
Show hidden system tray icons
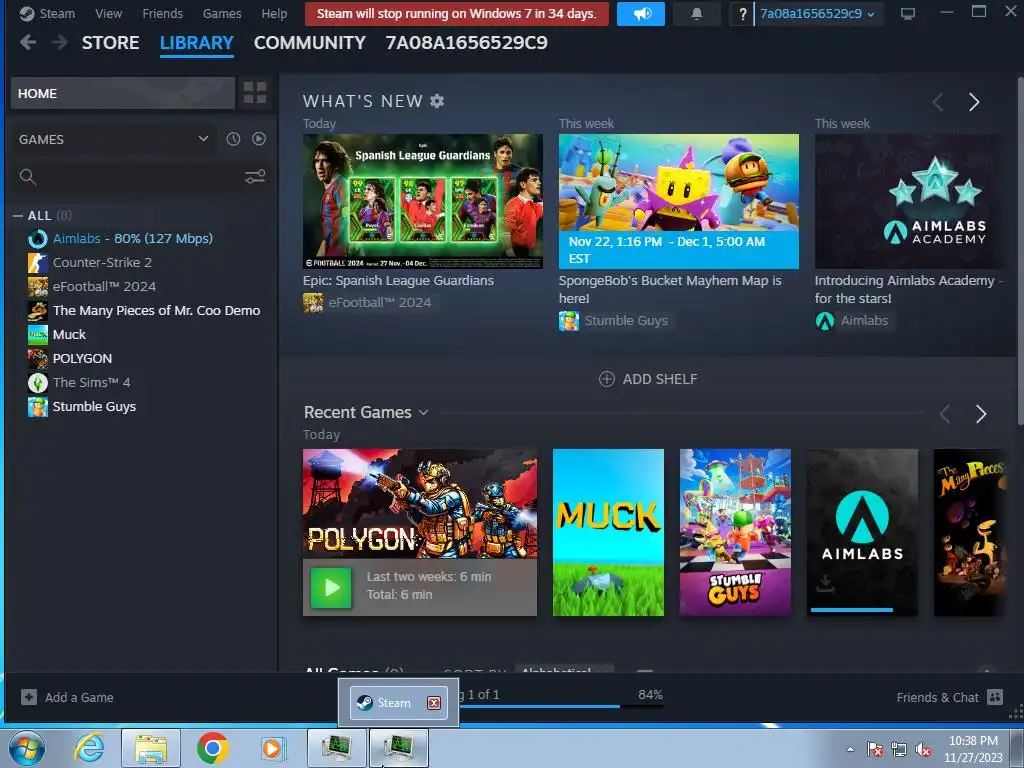click(850, 749)
